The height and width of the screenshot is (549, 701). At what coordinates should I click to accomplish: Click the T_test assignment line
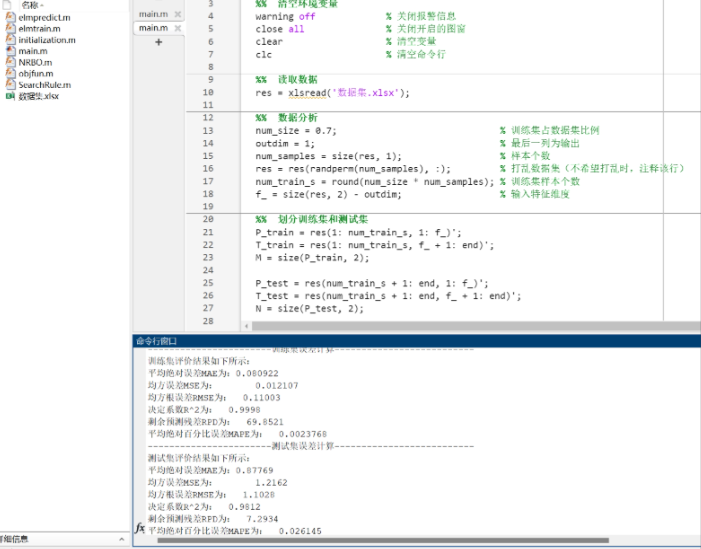pos(388,296)
